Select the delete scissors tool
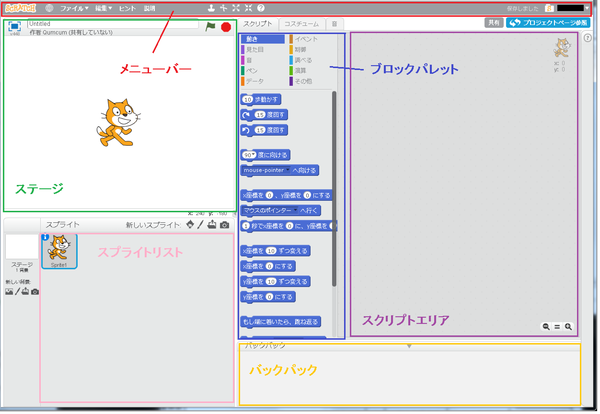This screenshot has width=600, height=414. click(x=223, y=8)
